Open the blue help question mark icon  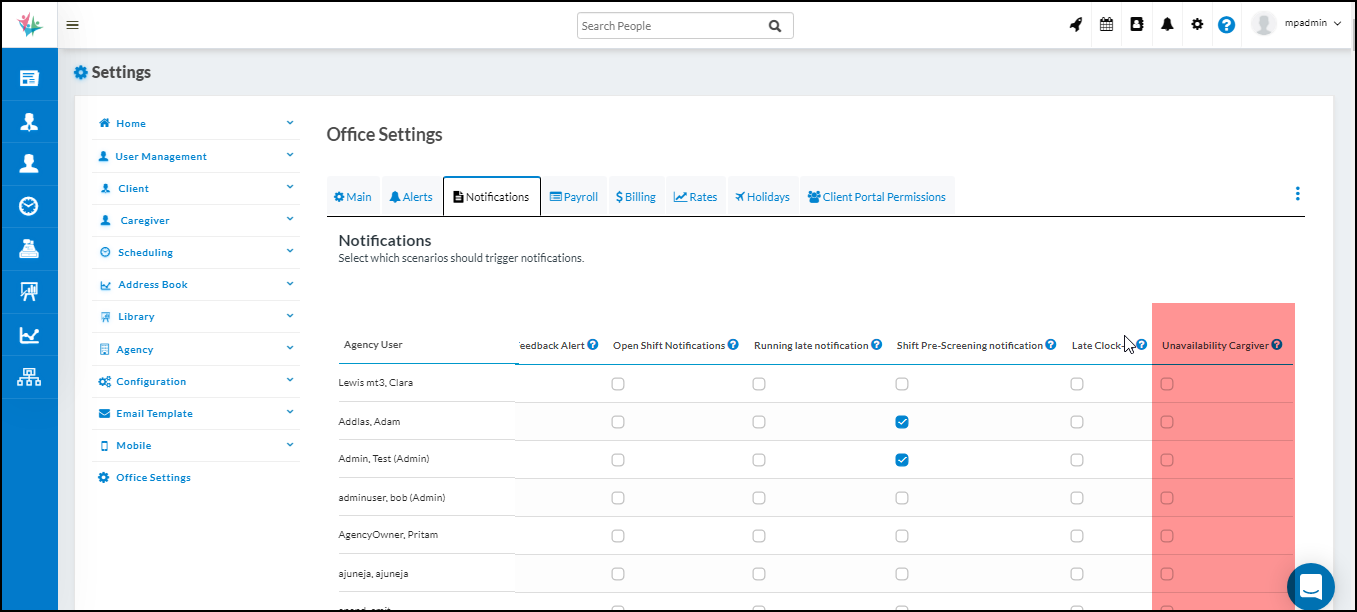pos(1227,24)
